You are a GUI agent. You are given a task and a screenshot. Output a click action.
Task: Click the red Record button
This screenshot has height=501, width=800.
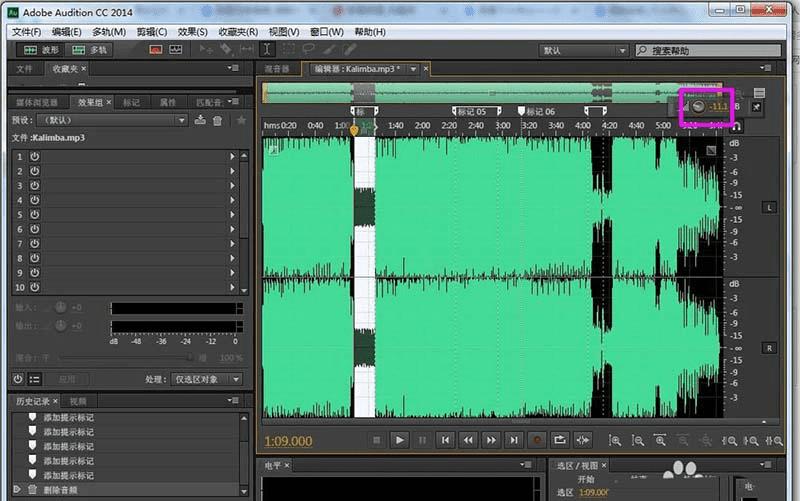tap(536, 440)
